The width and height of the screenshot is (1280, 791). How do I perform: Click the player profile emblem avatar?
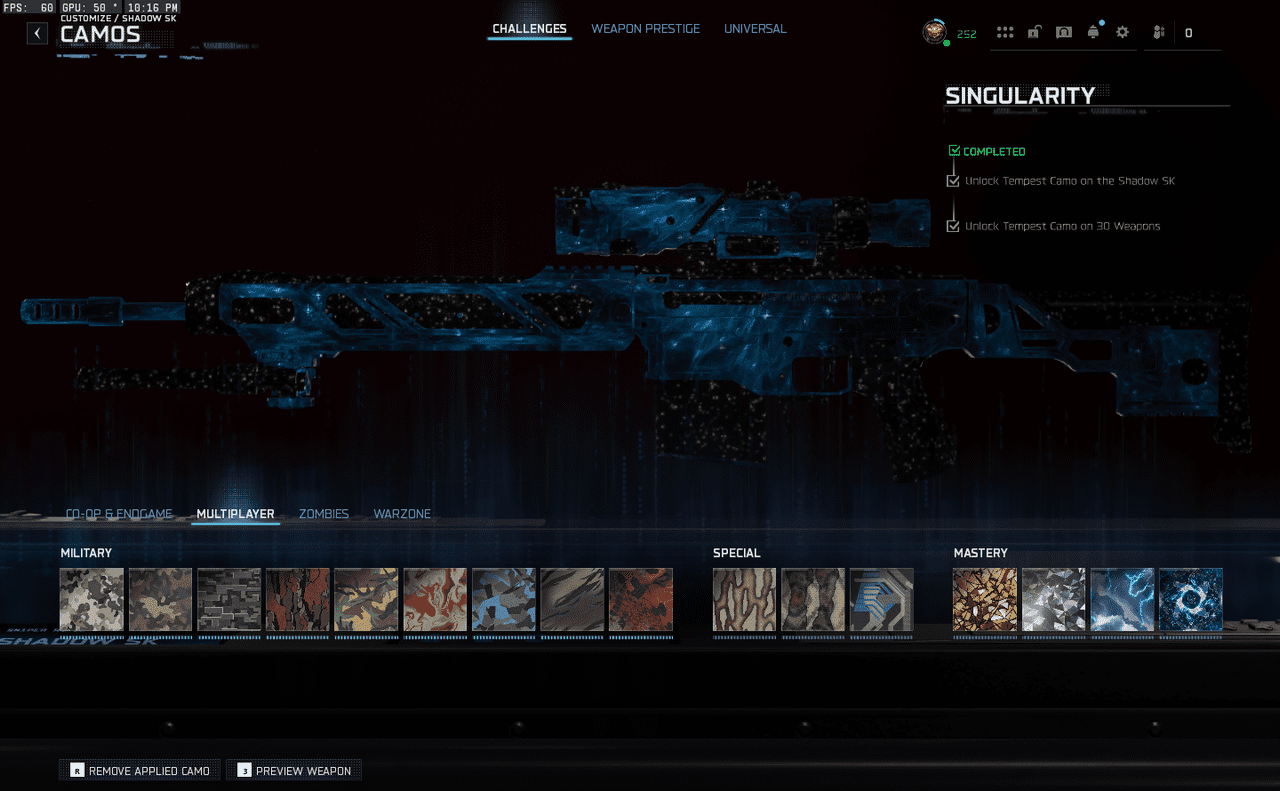(x=934, y=33)
